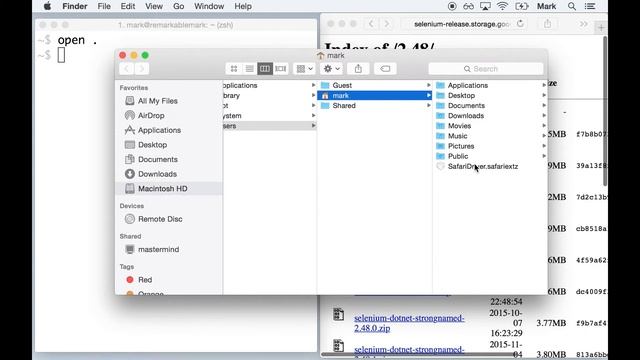640x360 pixels.
Task: Open the File menu
Action: (104, 6)
